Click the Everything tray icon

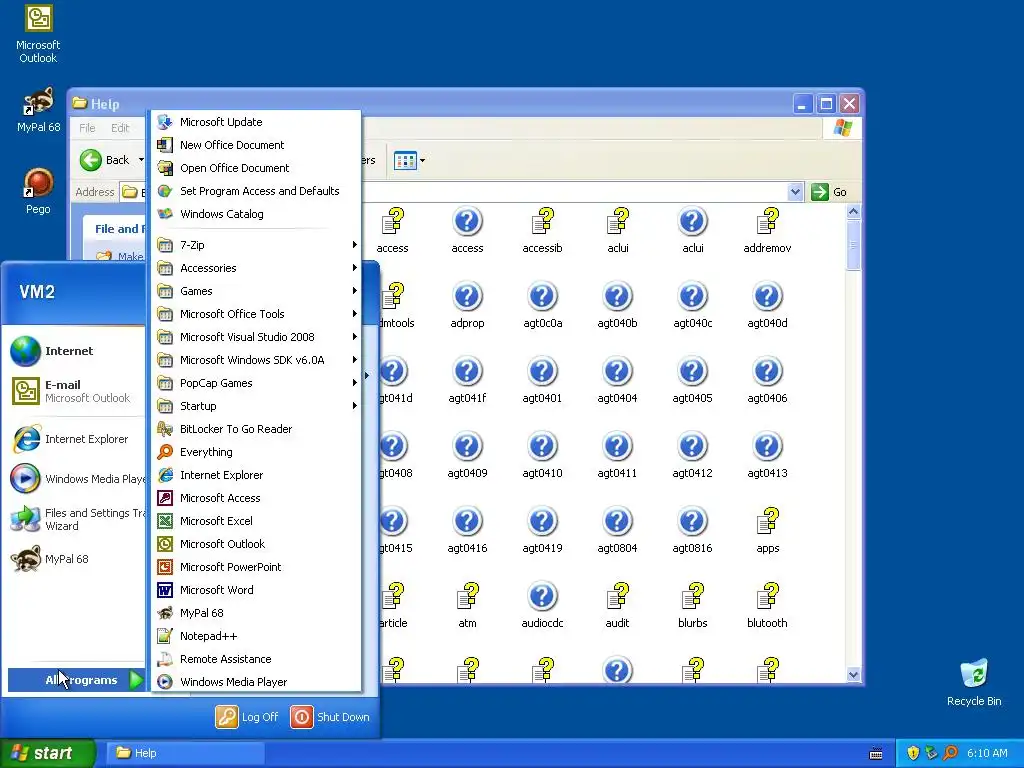point(950,753)
